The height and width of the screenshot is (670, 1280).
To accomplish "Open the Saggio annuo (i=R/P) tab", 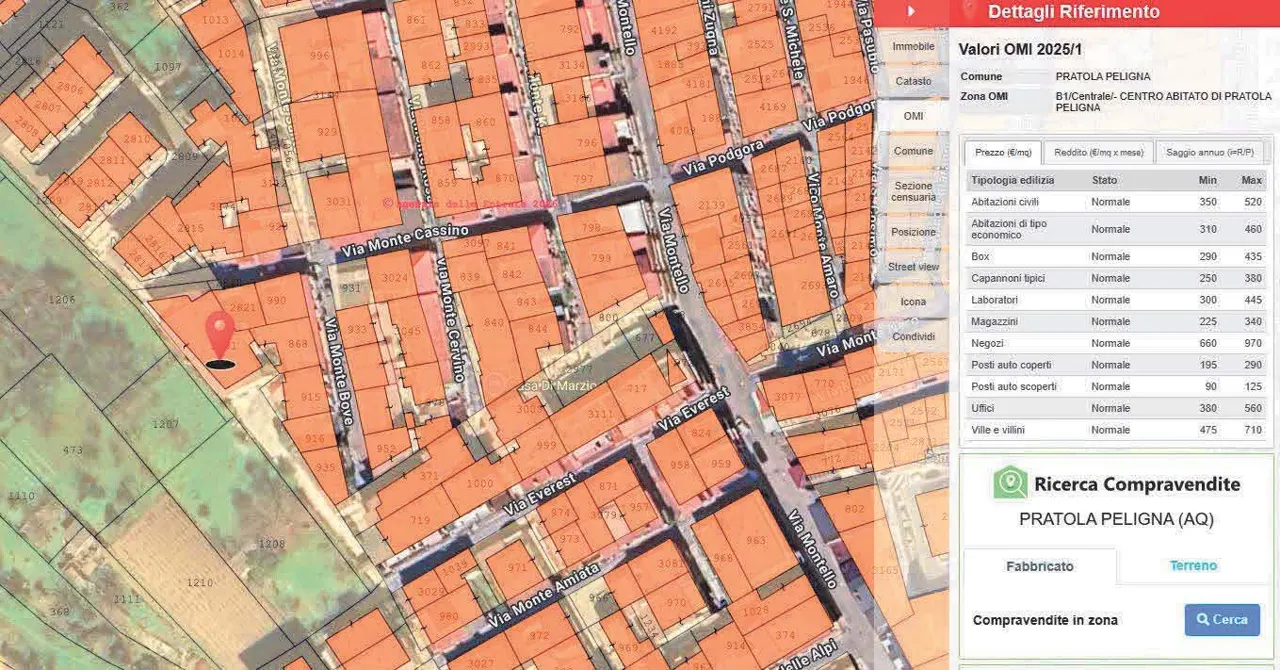I will [x=1210, y=152].
